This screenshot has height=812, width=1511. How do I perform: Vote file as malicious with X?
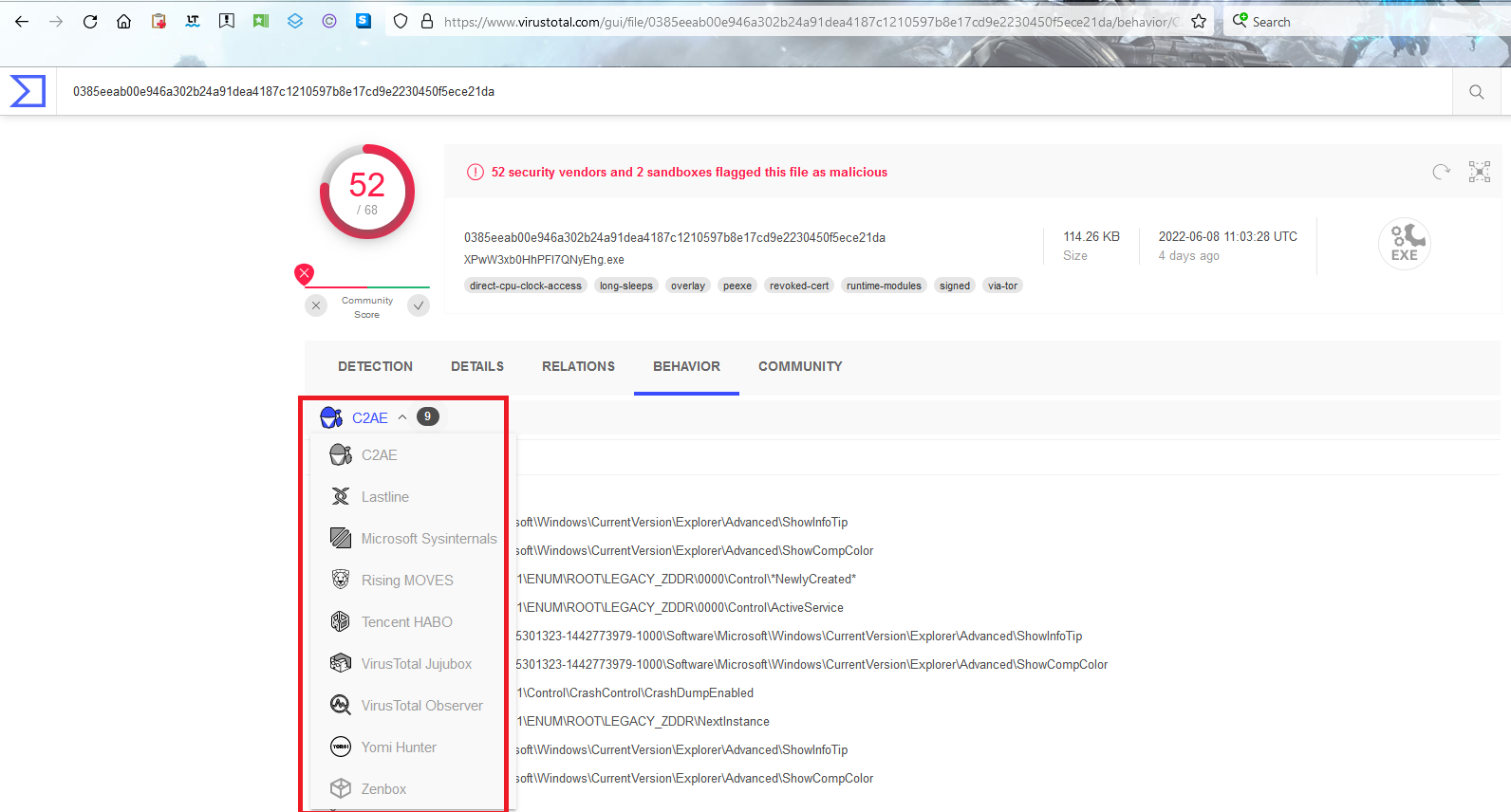[316, 305]
